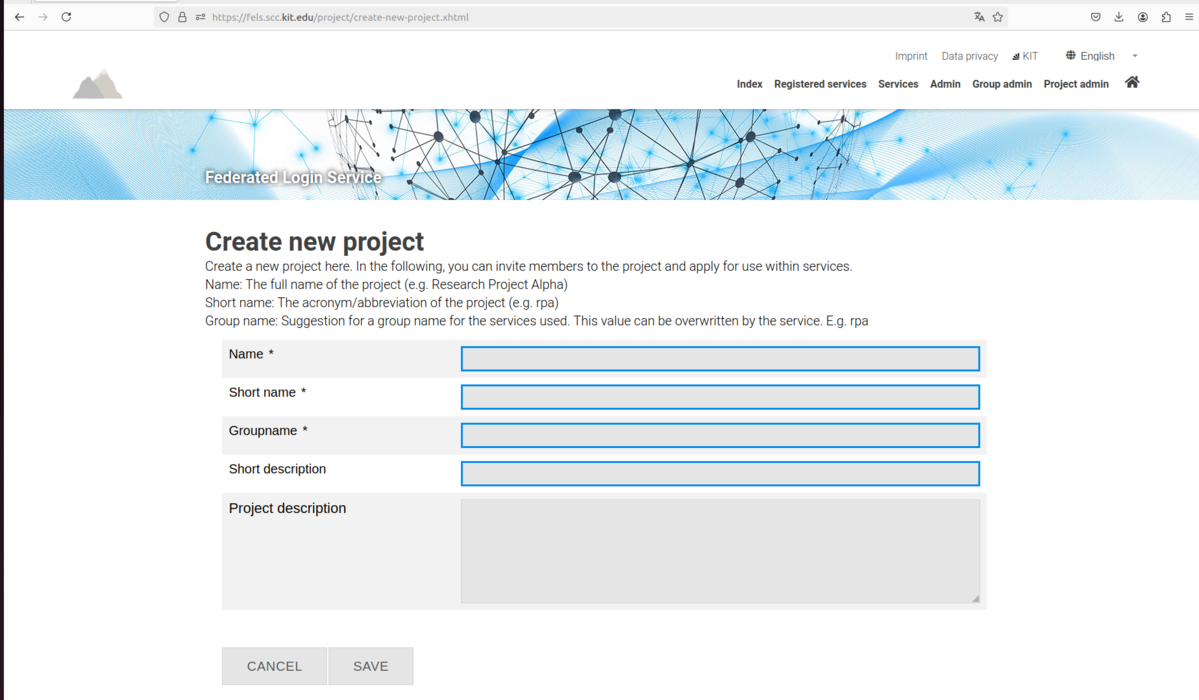Click the browser URL address field
Viewport: 1199px width, 700px height.
point(581,17)
